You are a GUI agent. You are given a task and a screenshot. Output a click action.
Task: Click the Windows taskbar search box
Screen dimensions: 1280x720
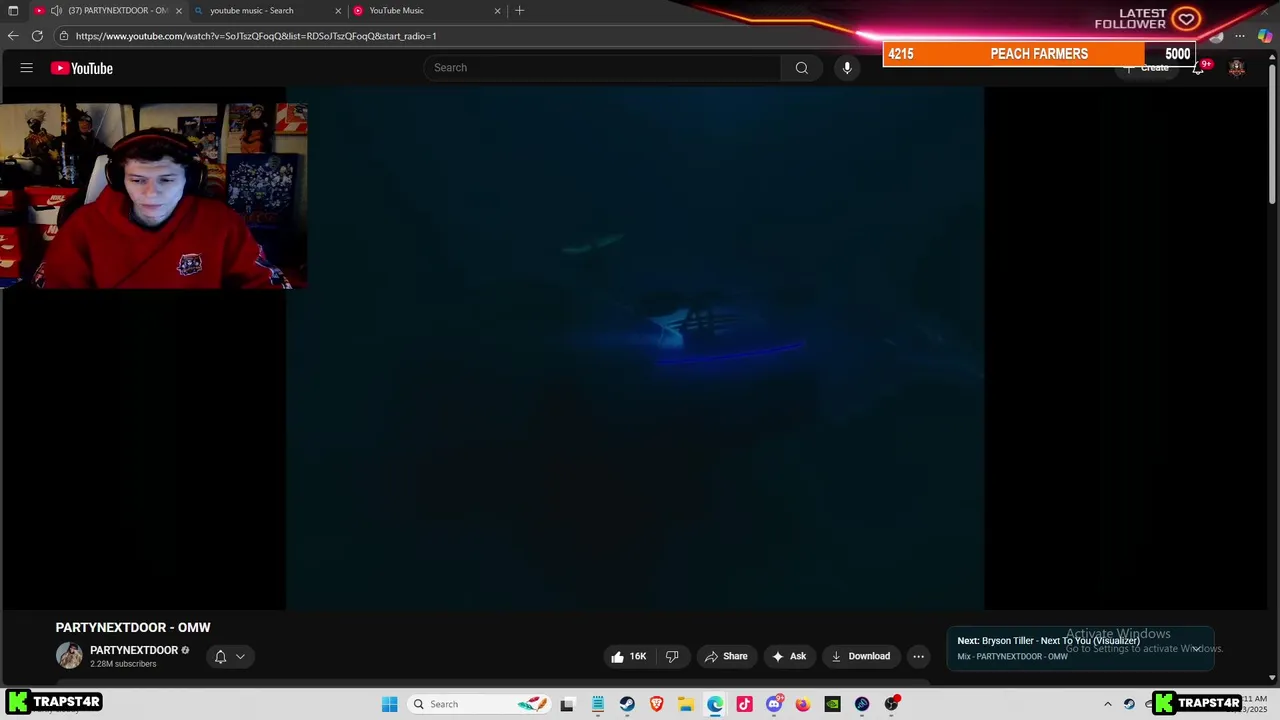coord(480,704)
